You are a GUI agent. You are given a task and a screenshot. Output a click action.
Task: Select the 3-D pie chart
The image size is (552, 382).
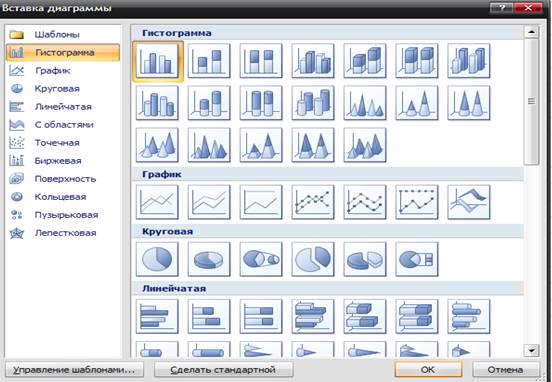(x=209, y=259)
